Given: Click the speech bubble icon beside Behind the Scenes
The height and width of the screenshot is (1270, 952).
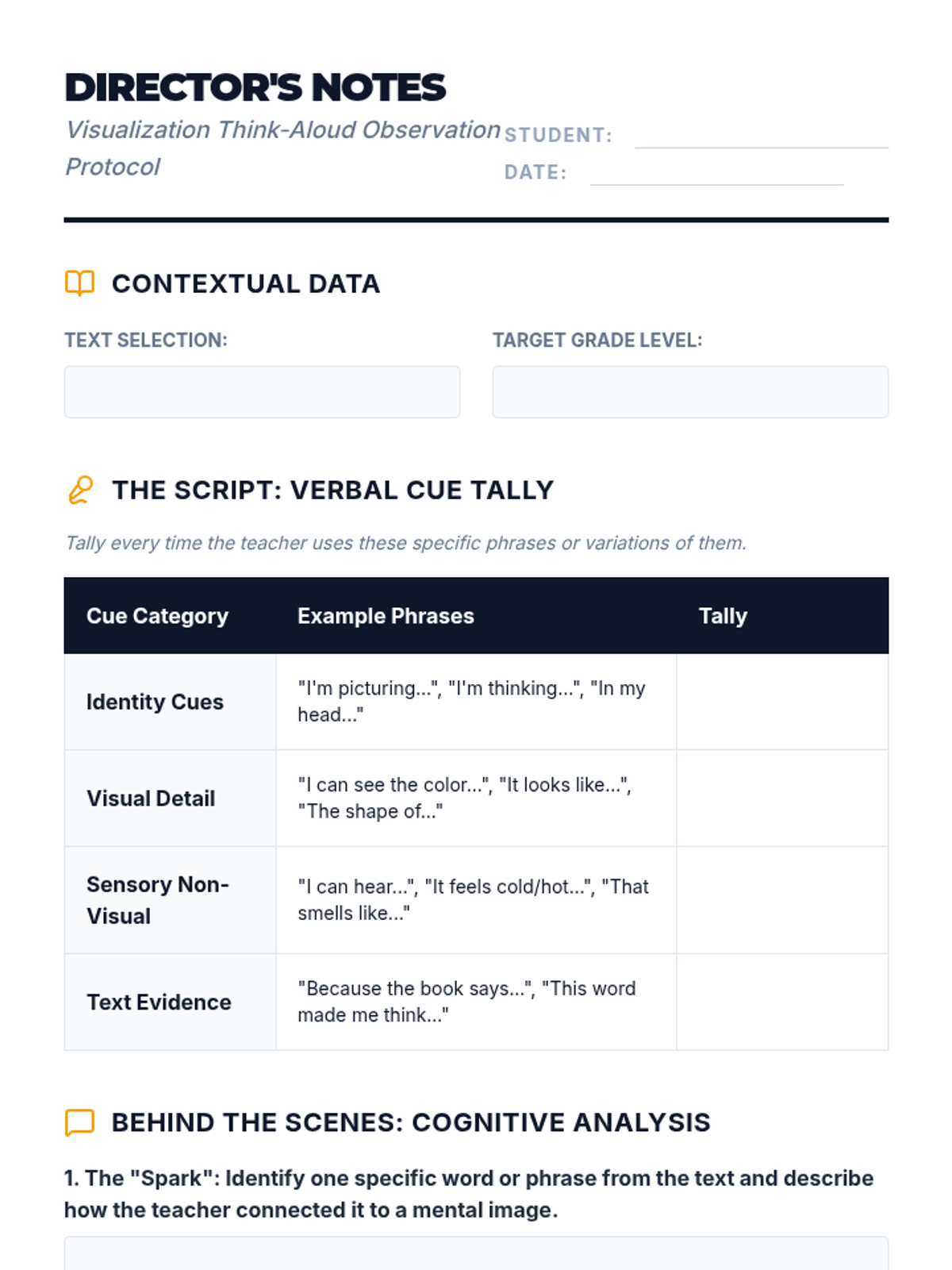Looking at the screenshot, I should [79, 1122].
